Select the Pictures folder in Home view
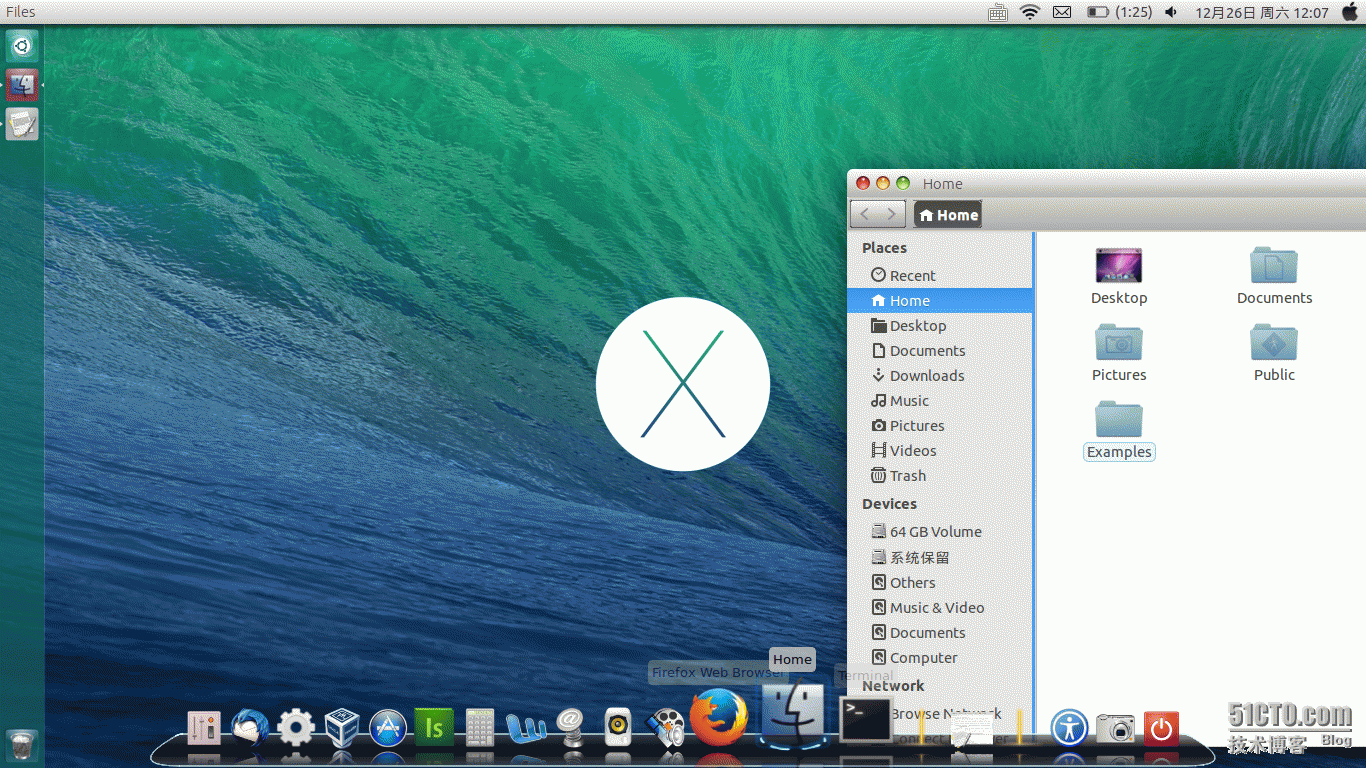 pyautogui.click(x=1119, y=353)
